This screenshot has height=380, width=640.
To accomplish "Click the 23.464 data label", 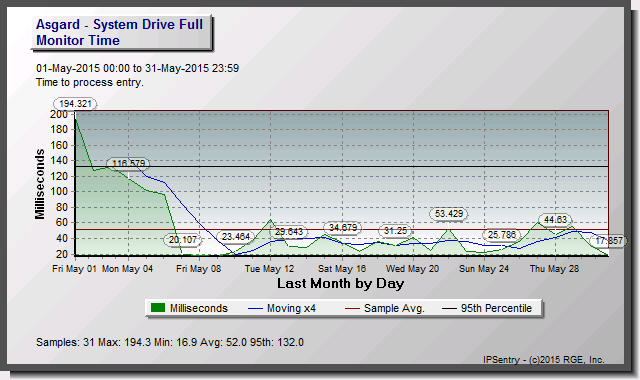I will coord(236,237).
